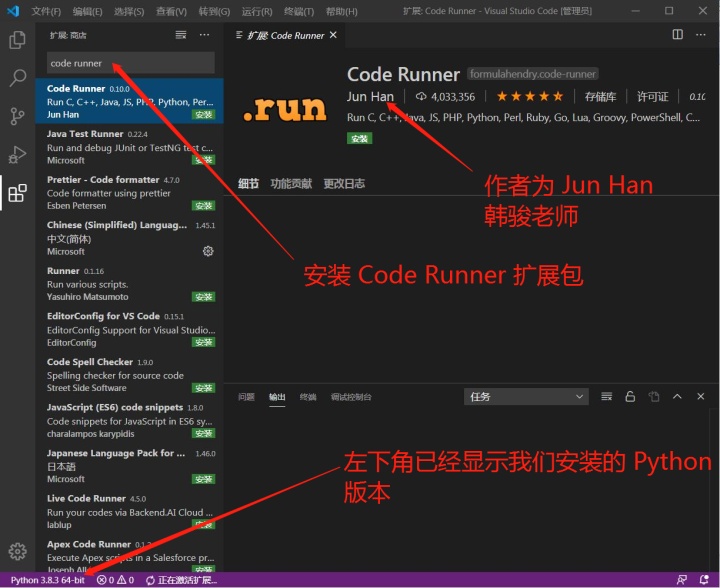
Task: Open the Search view in activity bar
Action: click(x=17, y=78)
